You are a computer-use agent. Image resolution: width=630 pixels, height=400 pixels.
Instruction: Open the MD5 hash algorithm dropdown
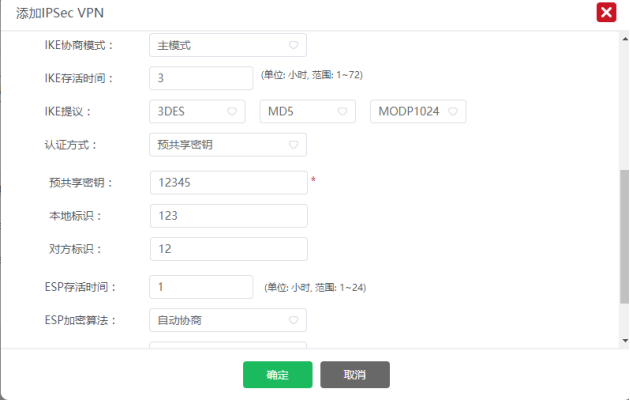tap(307, 112)
